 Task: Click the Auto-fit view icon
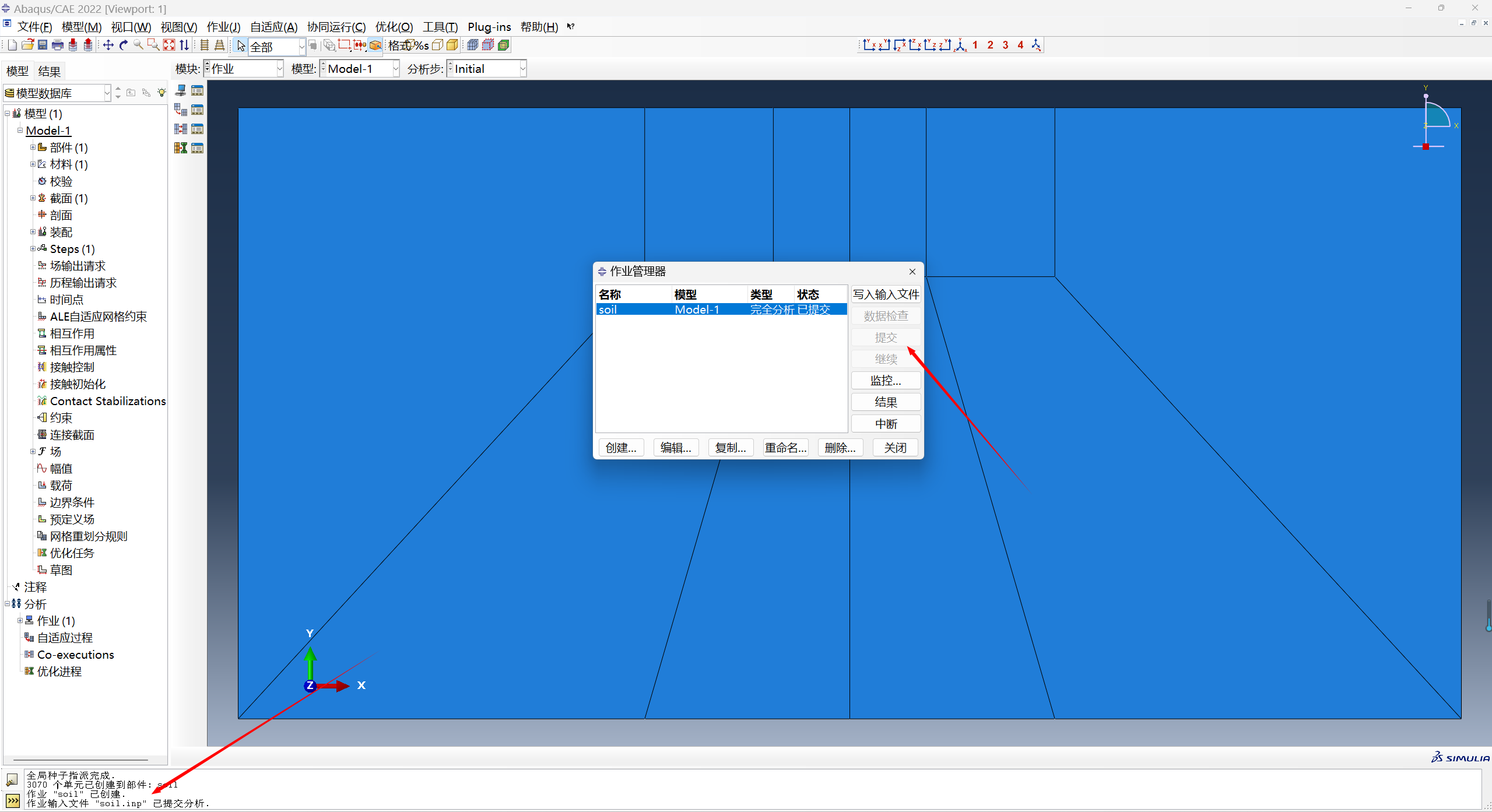tap(169, 45)
